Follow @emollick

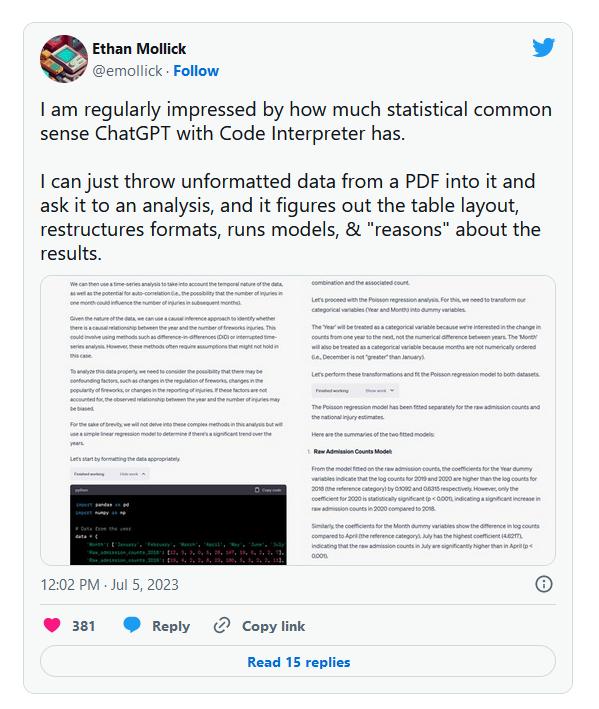point(196,71)
